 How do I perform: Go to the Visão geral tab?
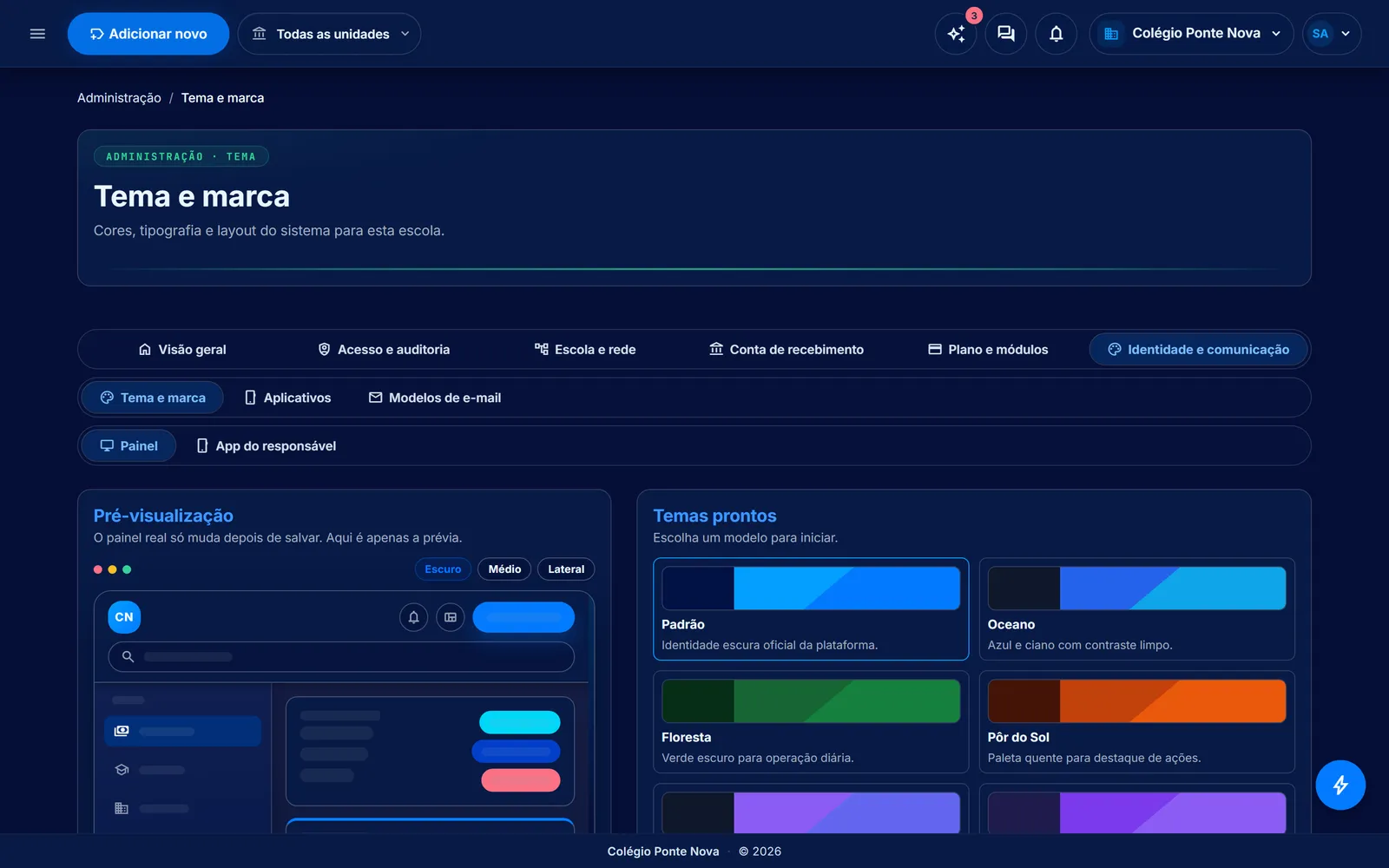182,350
